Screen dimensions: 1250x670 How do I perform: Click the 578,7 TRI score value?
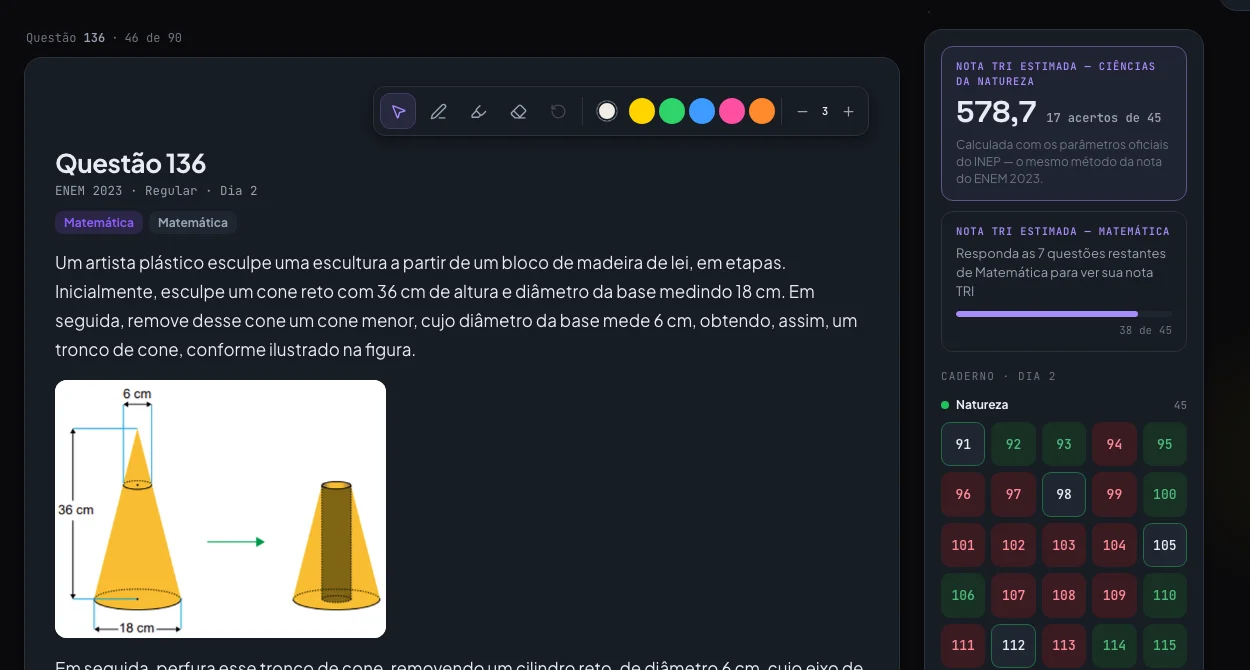tap(996, 111)
